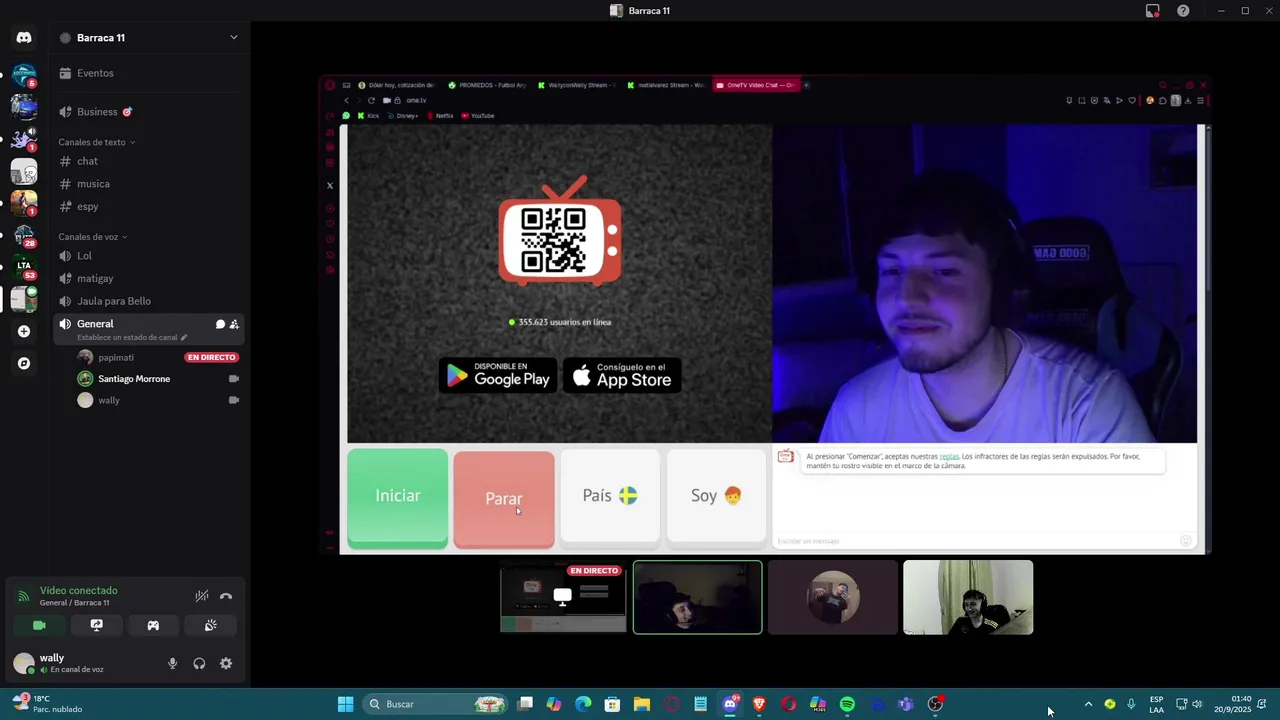This screenshot has width=1280, height=720.
Task: Click invite people icon on General channel
Action: click(234, 324)
